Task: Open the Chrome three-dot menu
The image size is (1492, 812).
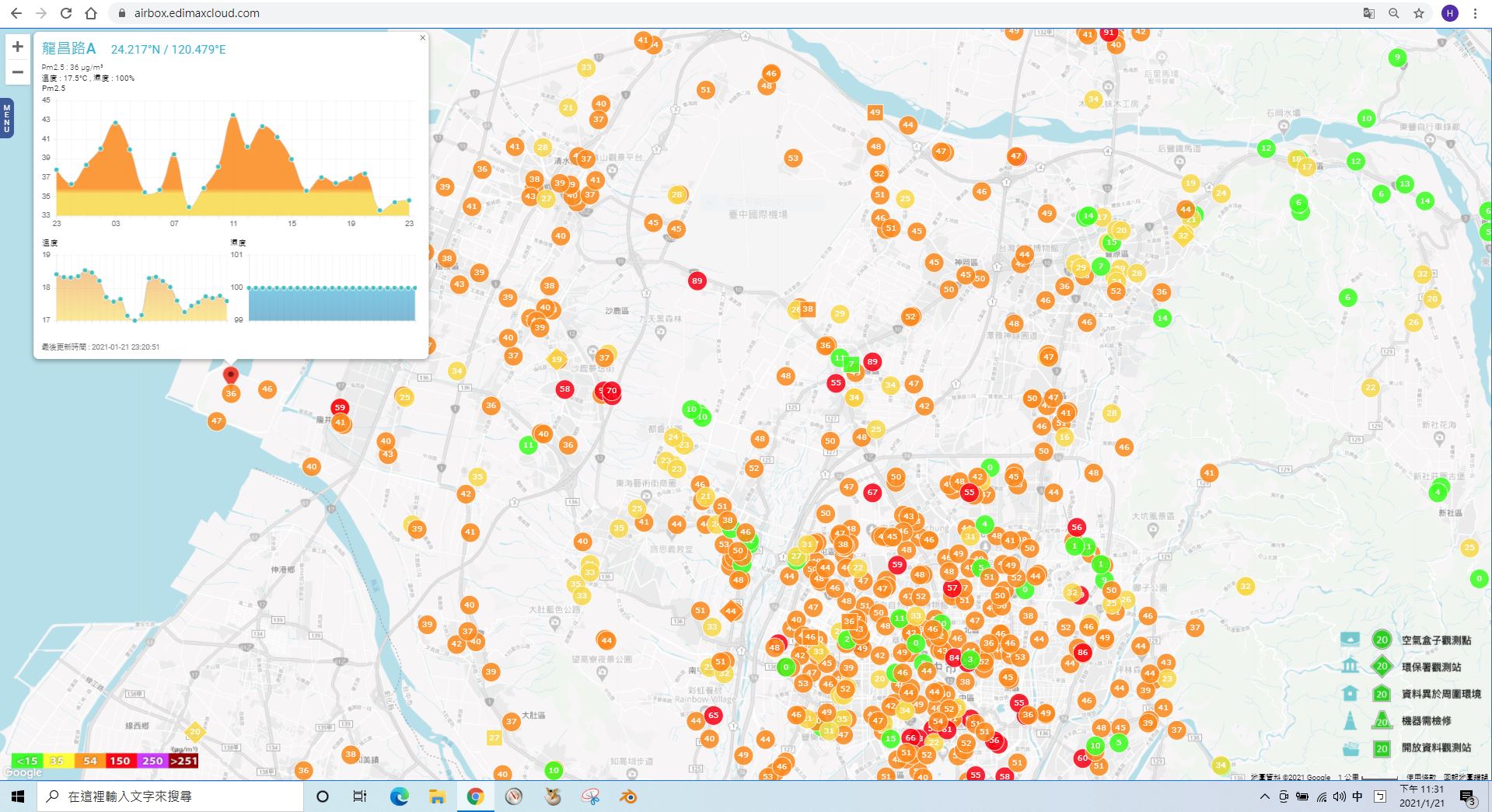Action: [x=1475, y=13]
